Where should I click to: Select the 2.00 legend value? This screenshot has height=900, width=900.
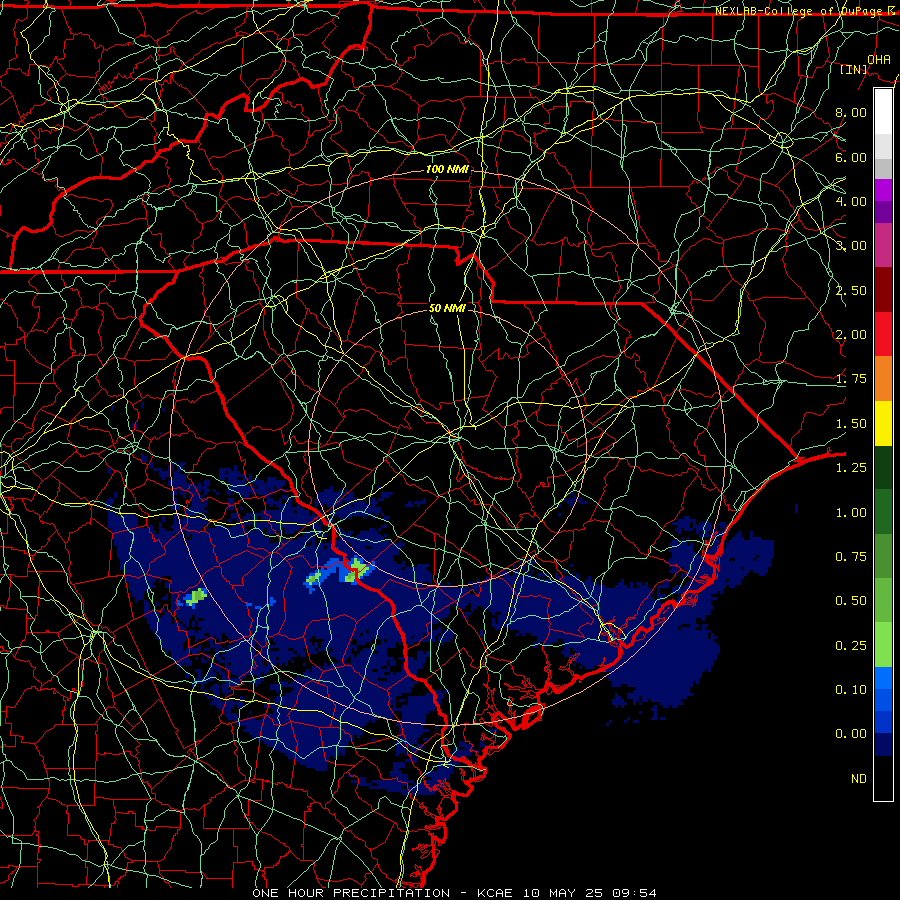[851, 335]
